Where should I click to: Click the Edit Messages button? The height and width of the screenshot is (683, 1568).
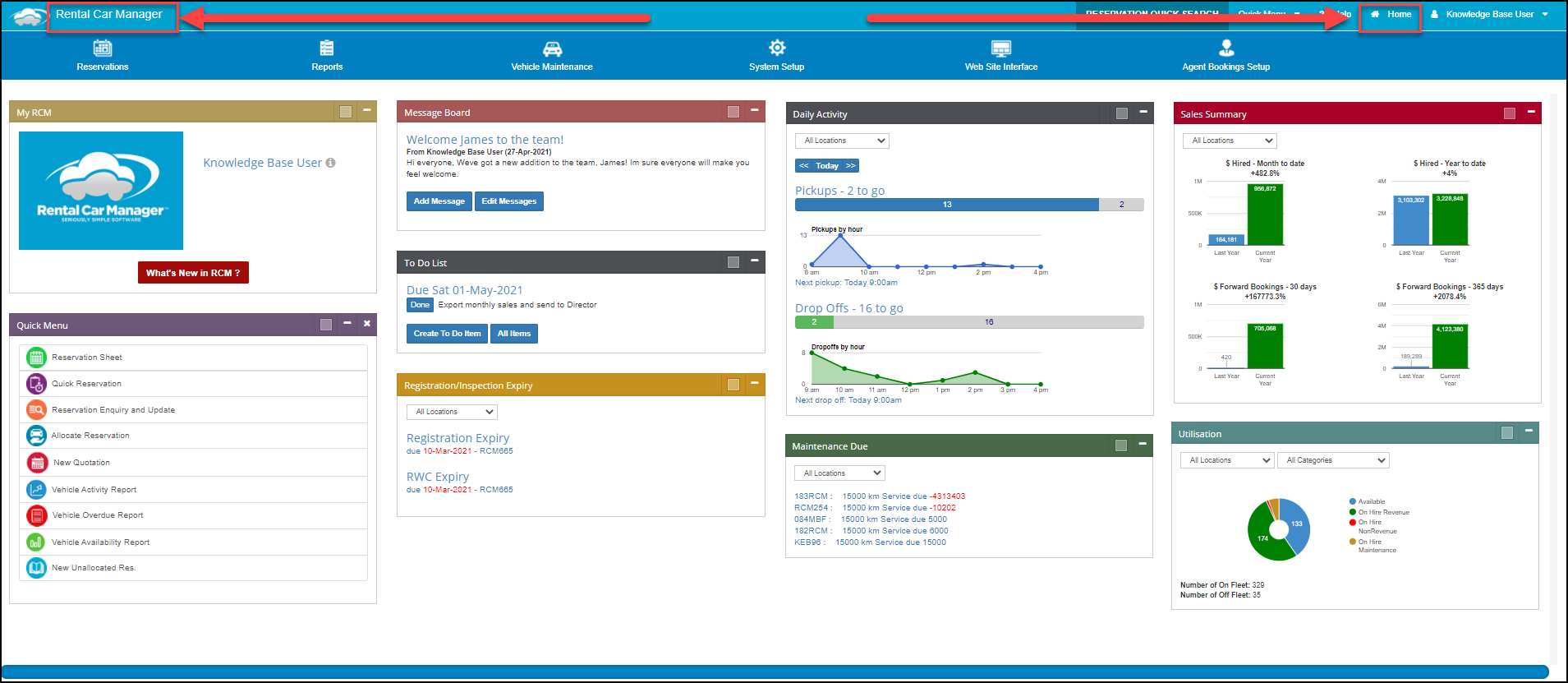tap(508, 201)
